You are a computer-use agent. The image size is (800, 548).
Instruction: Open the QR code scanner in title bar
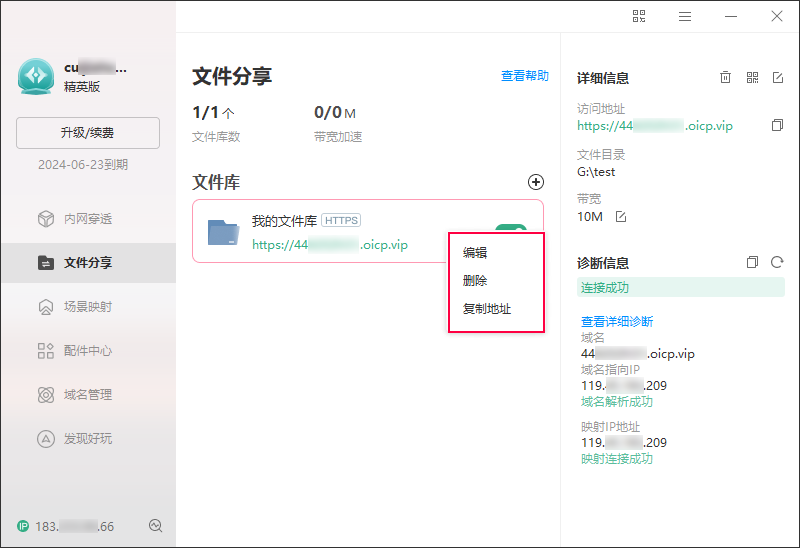point(640,16)
